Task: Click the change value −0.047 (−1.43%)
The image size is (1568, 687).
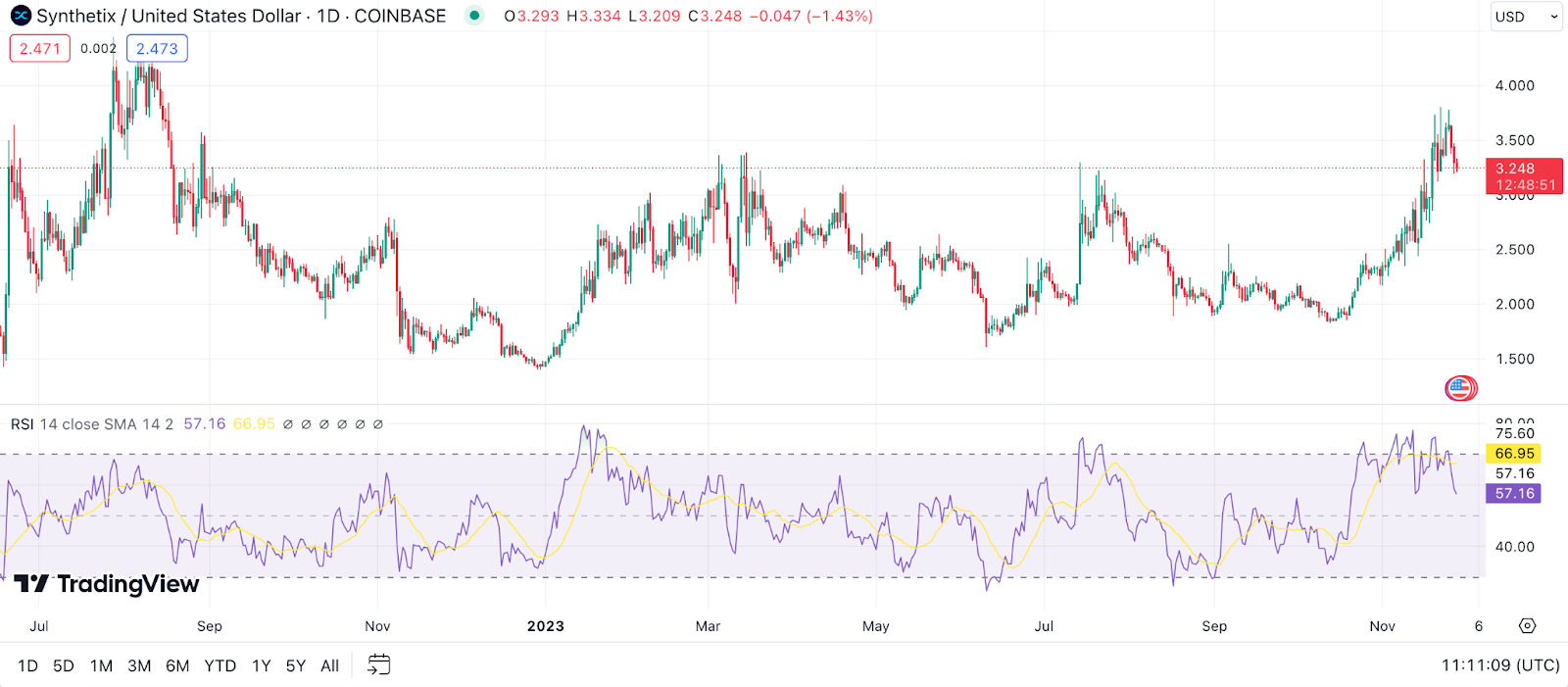Action: click(810, 16)
